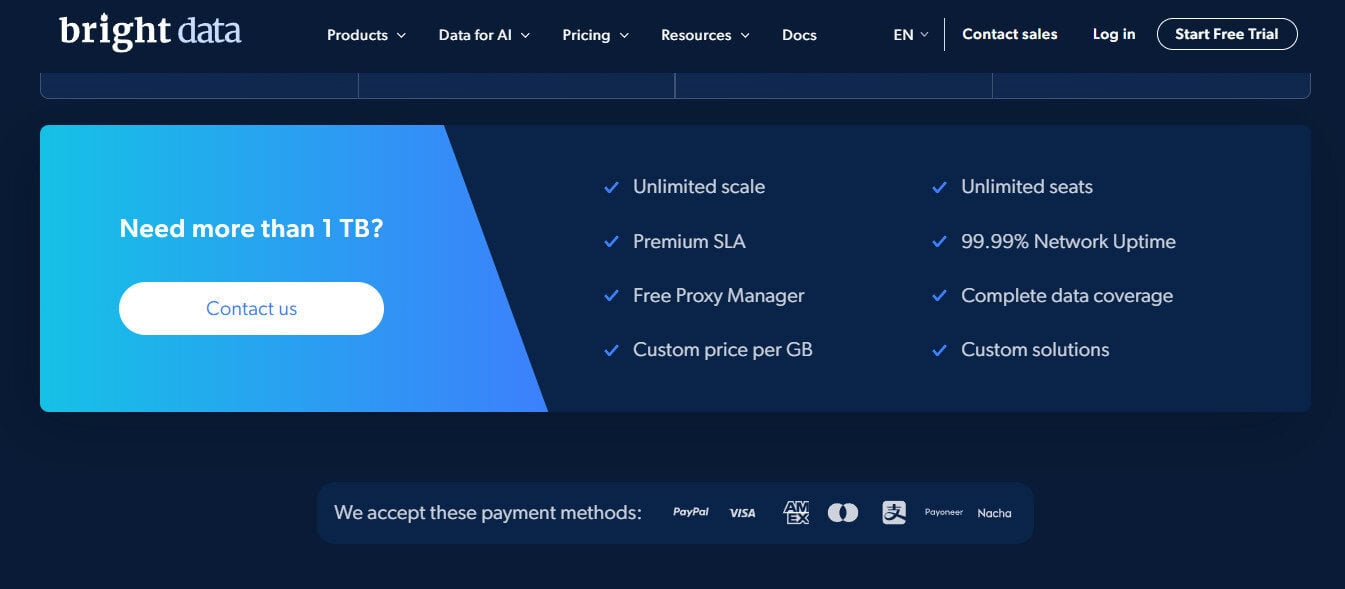Screen dimensions: 1345x589
Task: Click the Bright Data logo
Action: tap(150, 32)
